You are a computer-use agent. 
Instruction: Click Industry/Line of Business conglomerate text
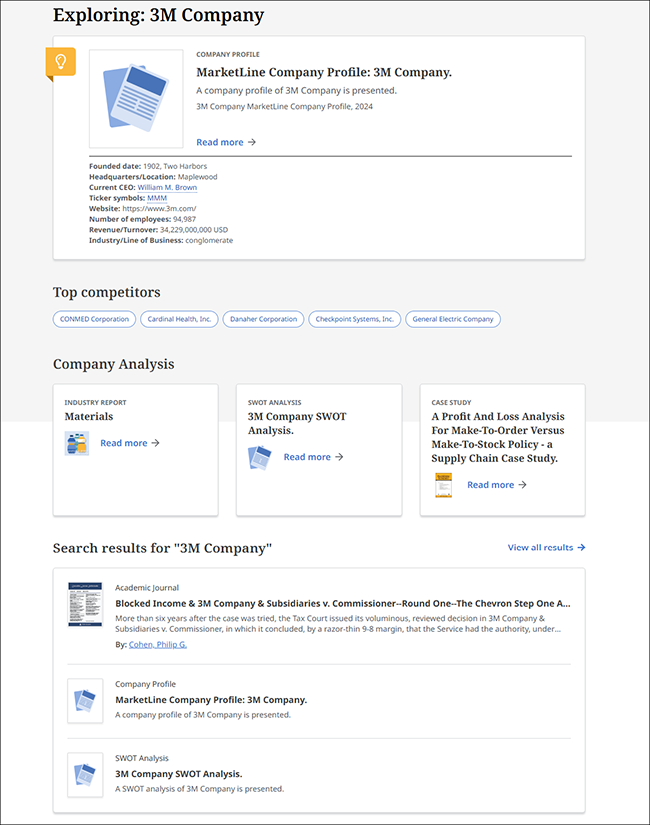(x=161, y=240)
